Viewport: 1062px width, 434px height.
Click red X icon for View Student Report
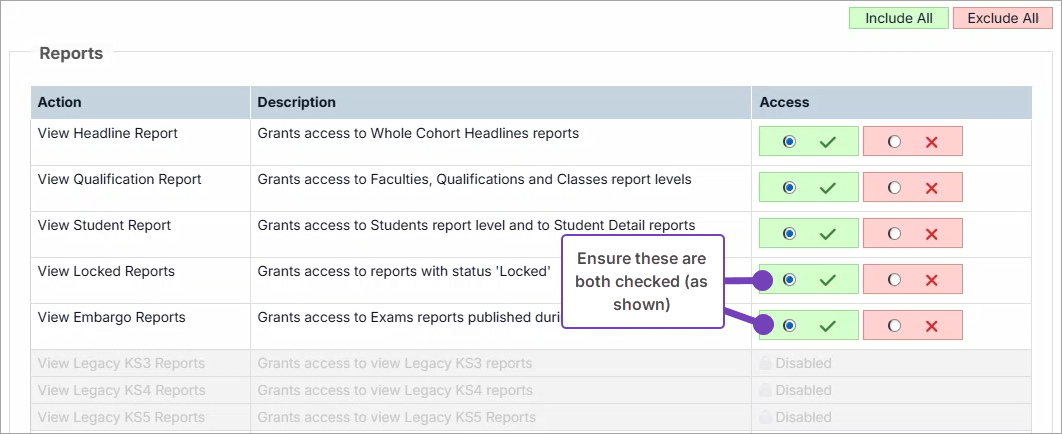point(932,234)
